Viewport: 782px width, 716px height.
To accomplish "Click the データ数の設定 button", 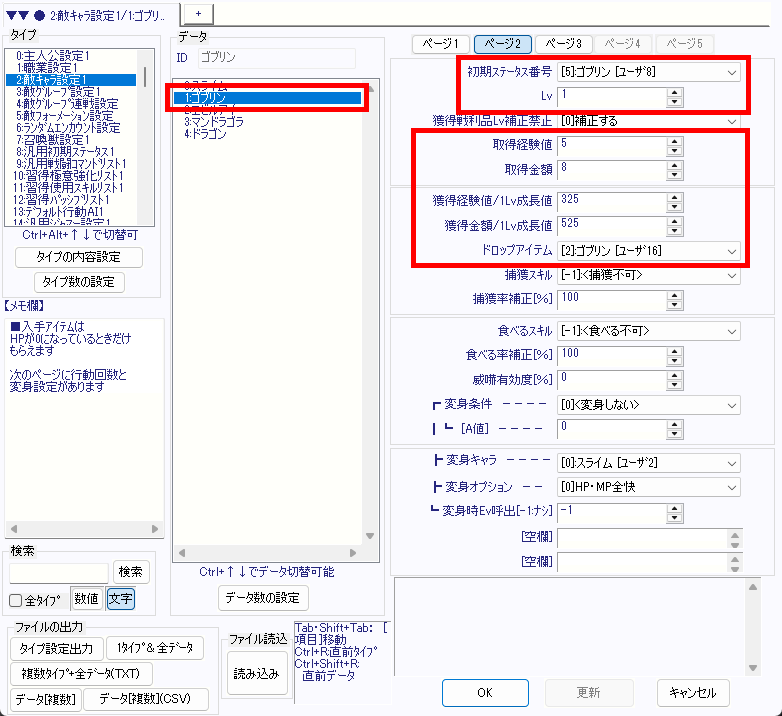I will (x=263, y=598).
